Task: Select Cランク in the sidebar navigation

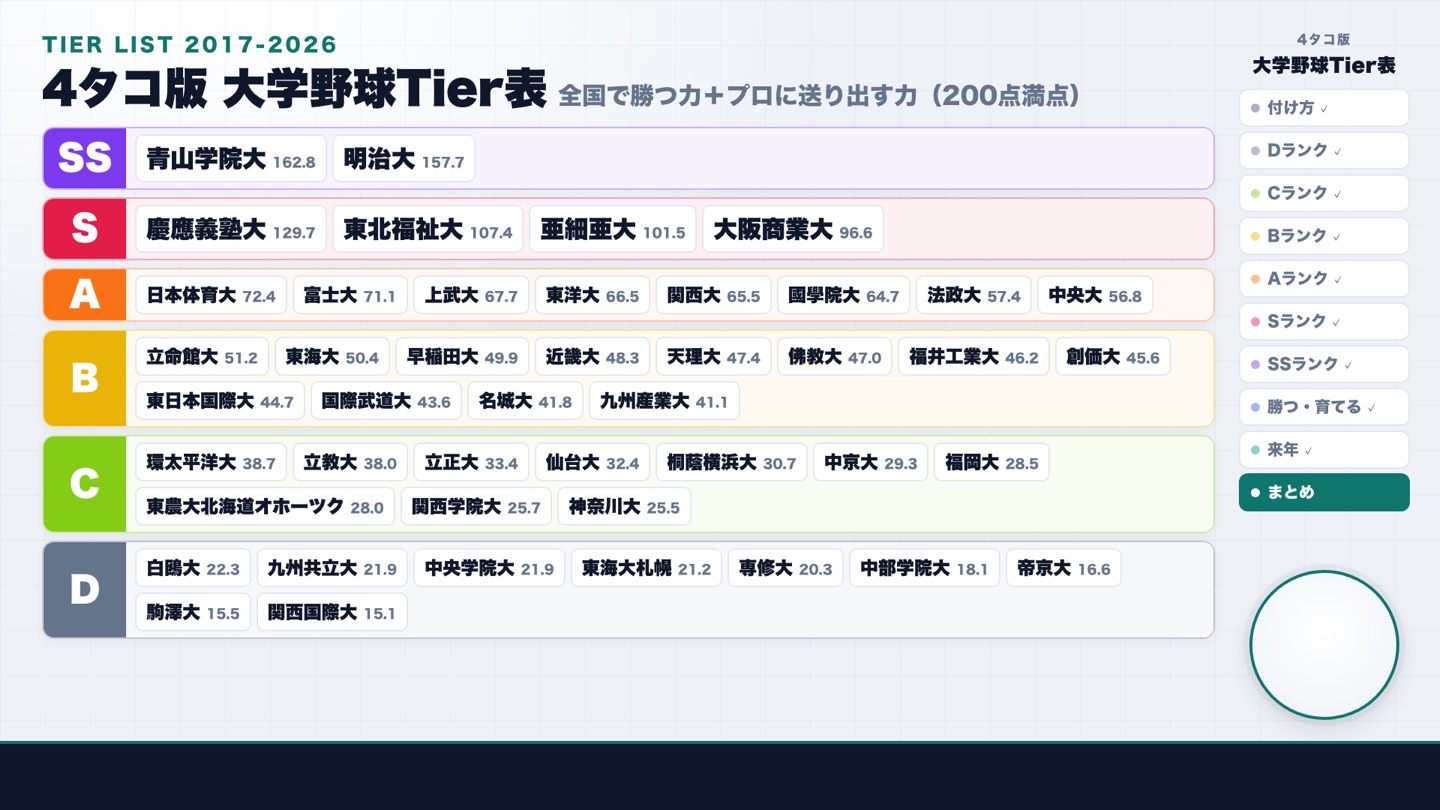Action: pos(1323,193)
